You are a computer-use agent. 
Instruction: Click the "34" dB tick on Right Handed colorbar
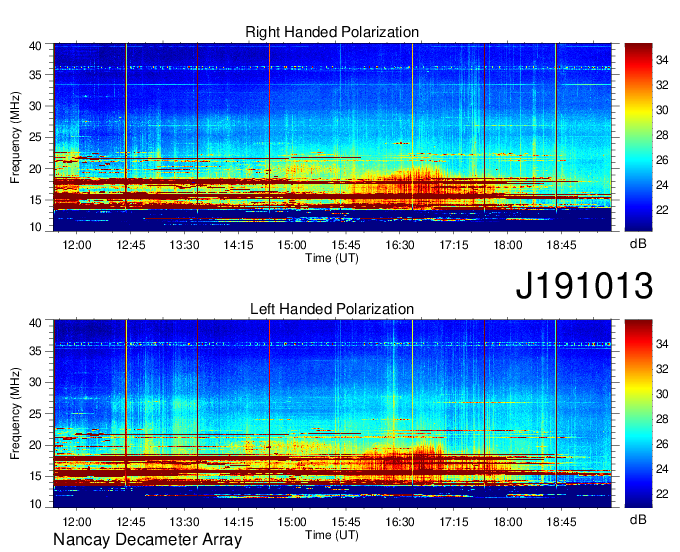click(x=662, y=60)
